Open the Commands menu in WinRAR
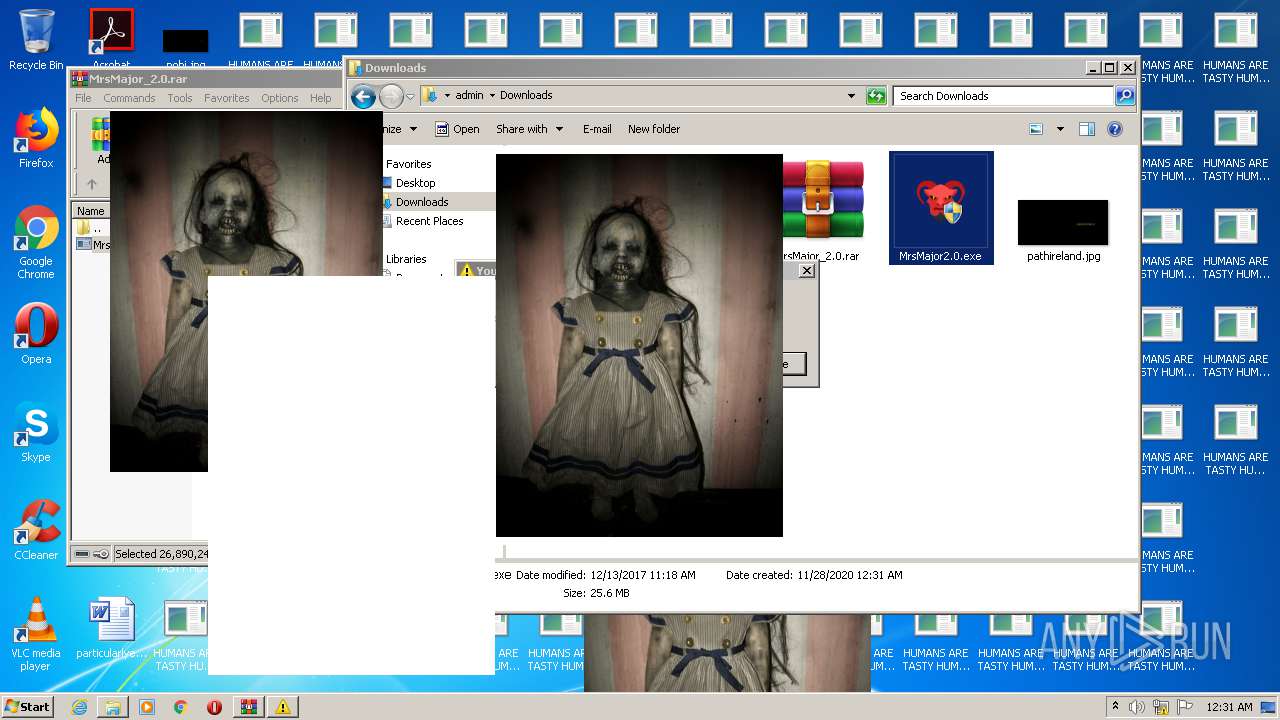The height and width of the screenshot is (720, 1280). (129, 98)
